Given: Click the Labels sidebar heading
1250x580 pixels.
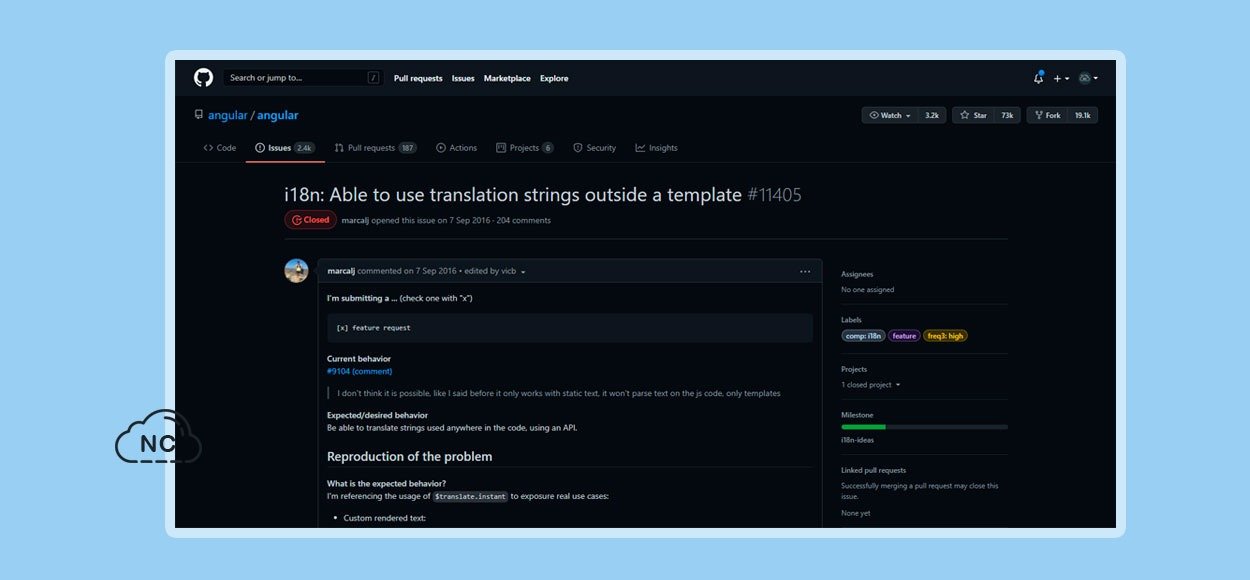Looking at the screenshot, I should 851,320.
